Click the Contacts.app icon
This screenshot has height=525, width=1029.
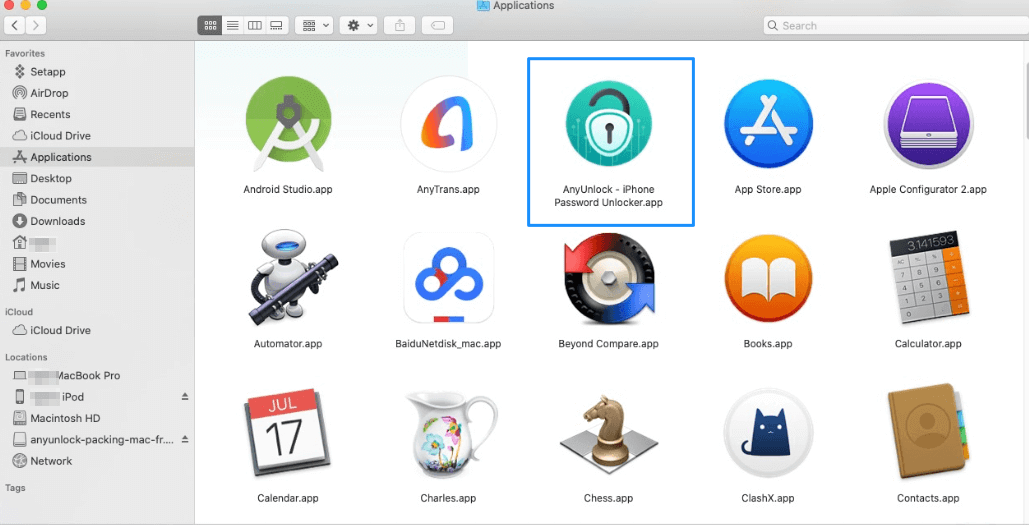(928, 432)
